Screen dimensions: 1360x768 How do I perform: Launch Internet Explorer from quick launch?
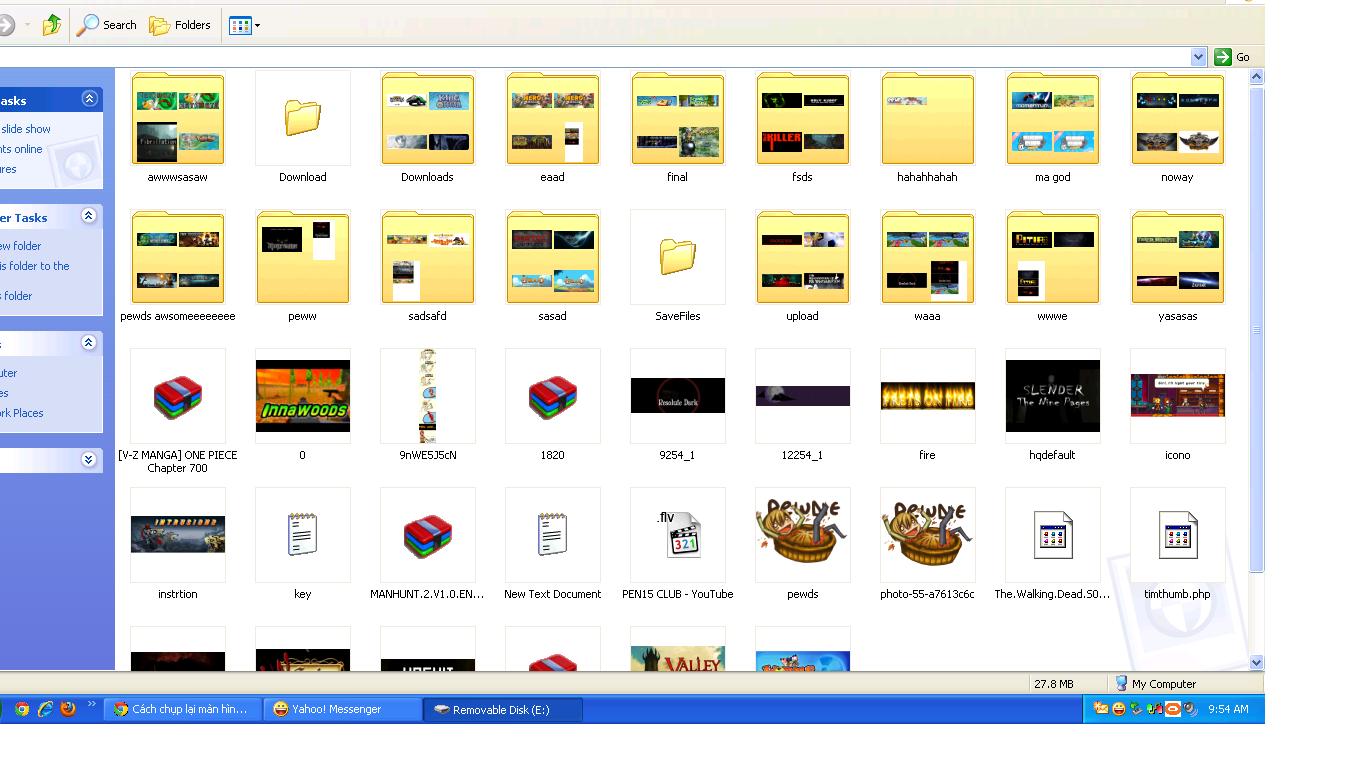(x=45, y=709)
